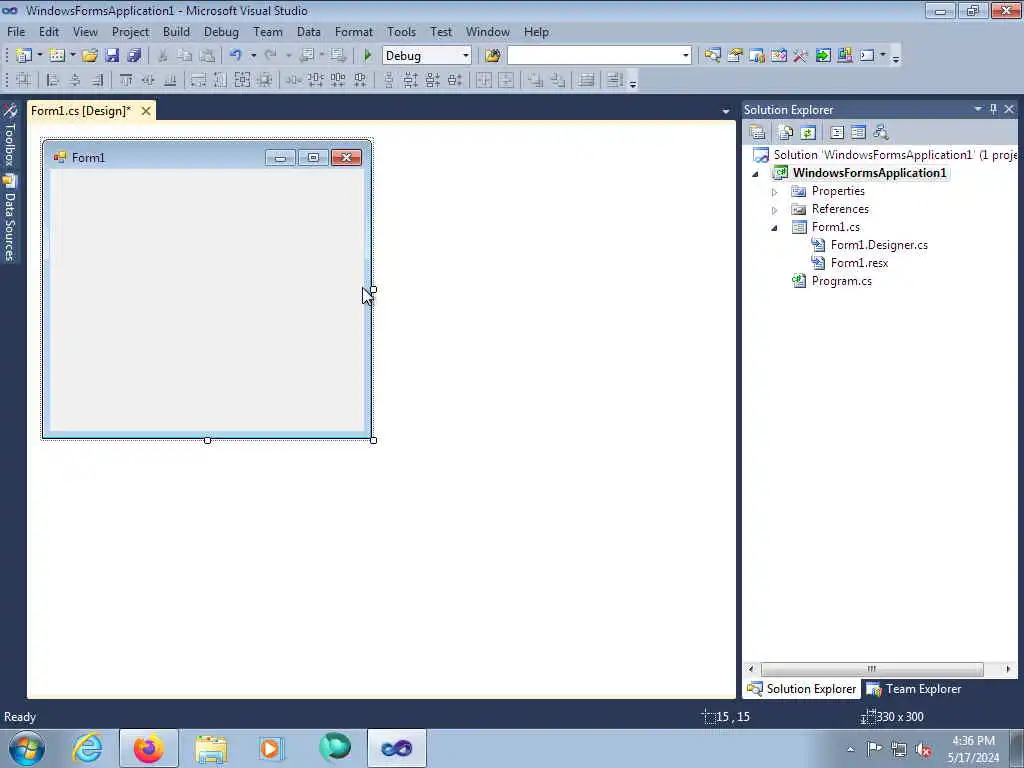Open the Tools menu
The height and width of the screenshot is (768, 1024).
pyautogui.click(x=401, y=31)
